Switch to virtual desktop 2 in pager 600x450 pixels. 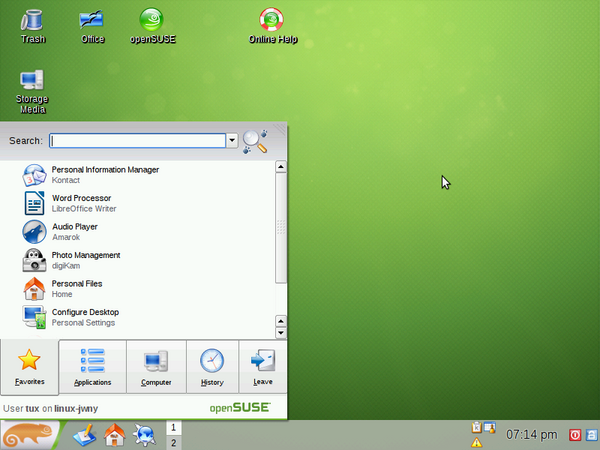click(174, 442)
